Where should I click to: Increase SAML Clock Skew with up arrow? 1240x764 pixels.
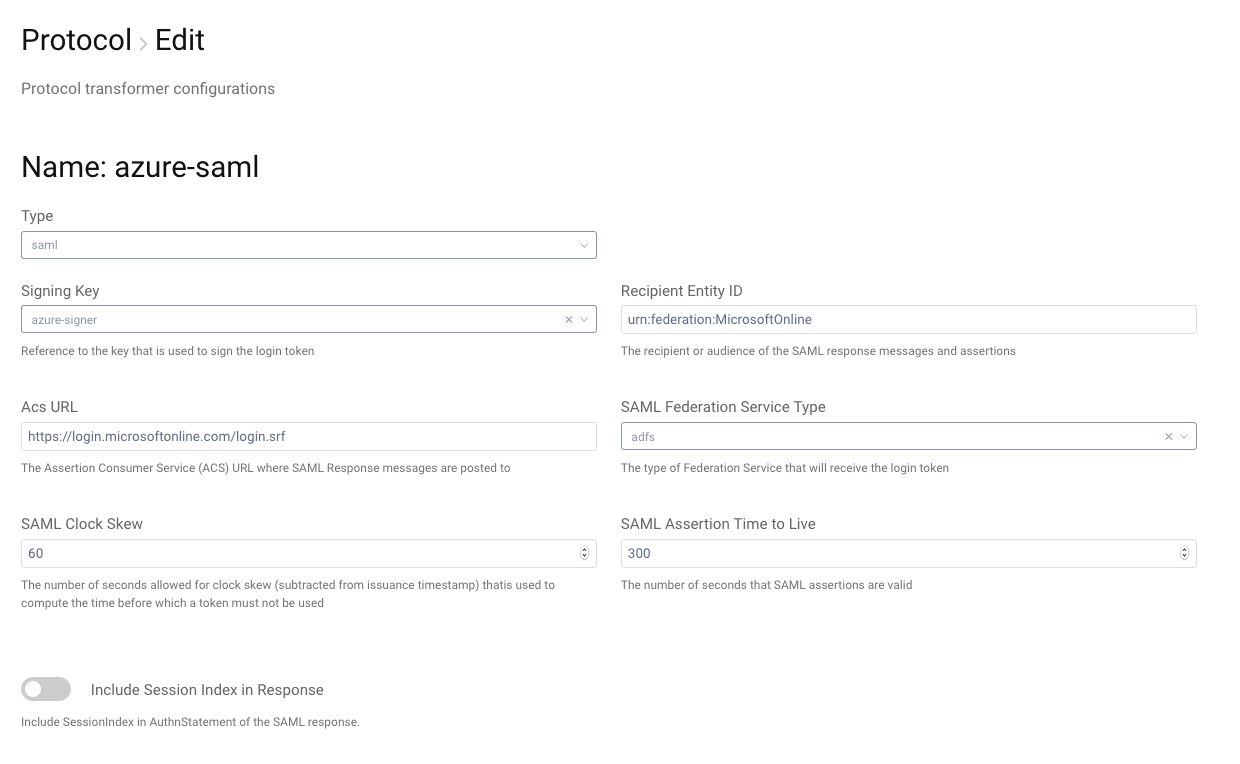click(x=584, y=550)
